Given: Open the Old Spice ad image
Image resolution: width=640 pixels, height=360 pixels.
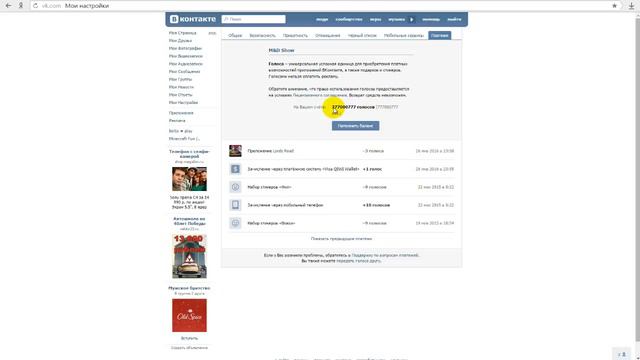Looking at the screenshot, I should click(189, 316).
